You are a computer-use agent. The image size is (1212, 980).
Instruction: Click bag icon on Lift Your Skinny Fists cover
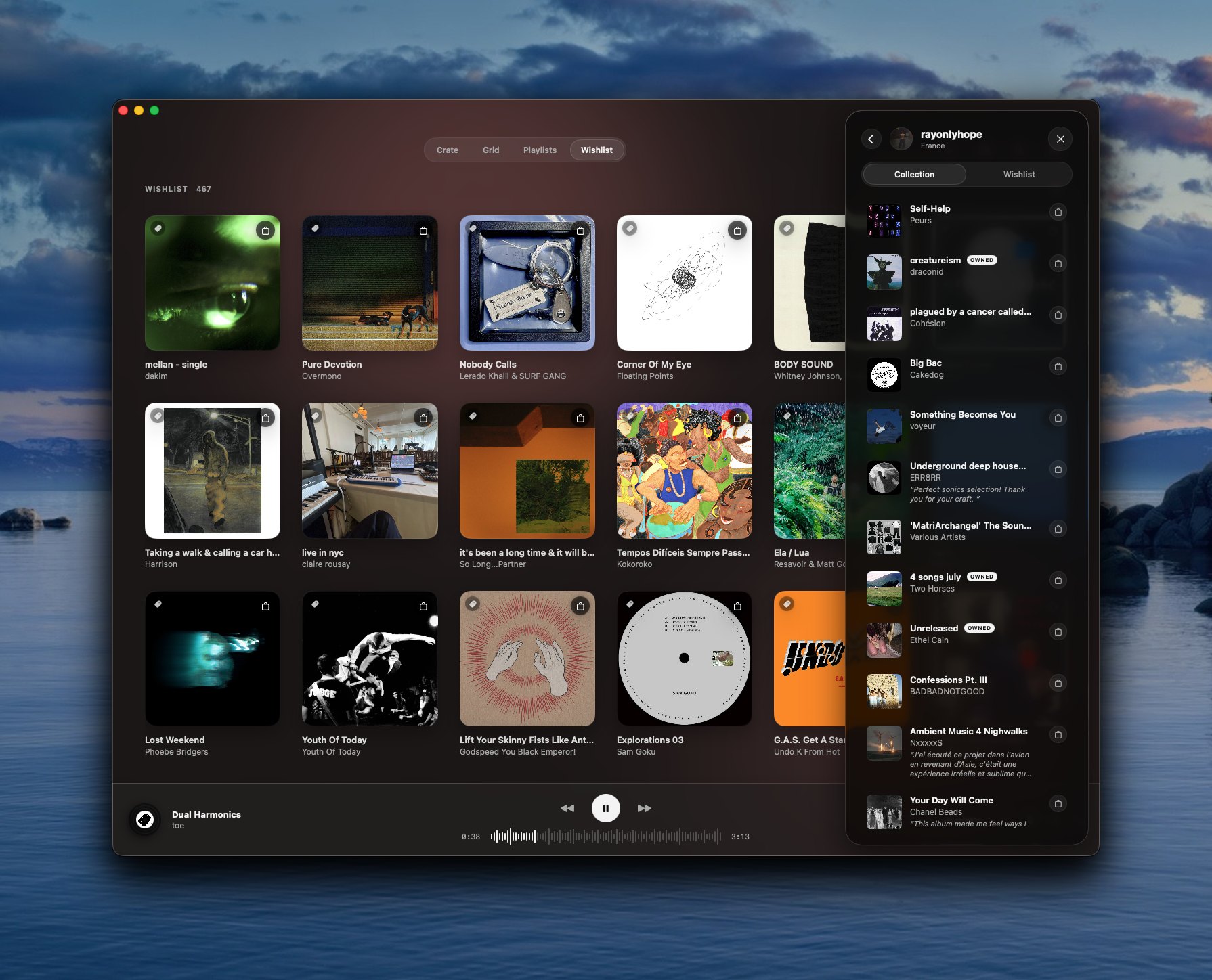580,606
